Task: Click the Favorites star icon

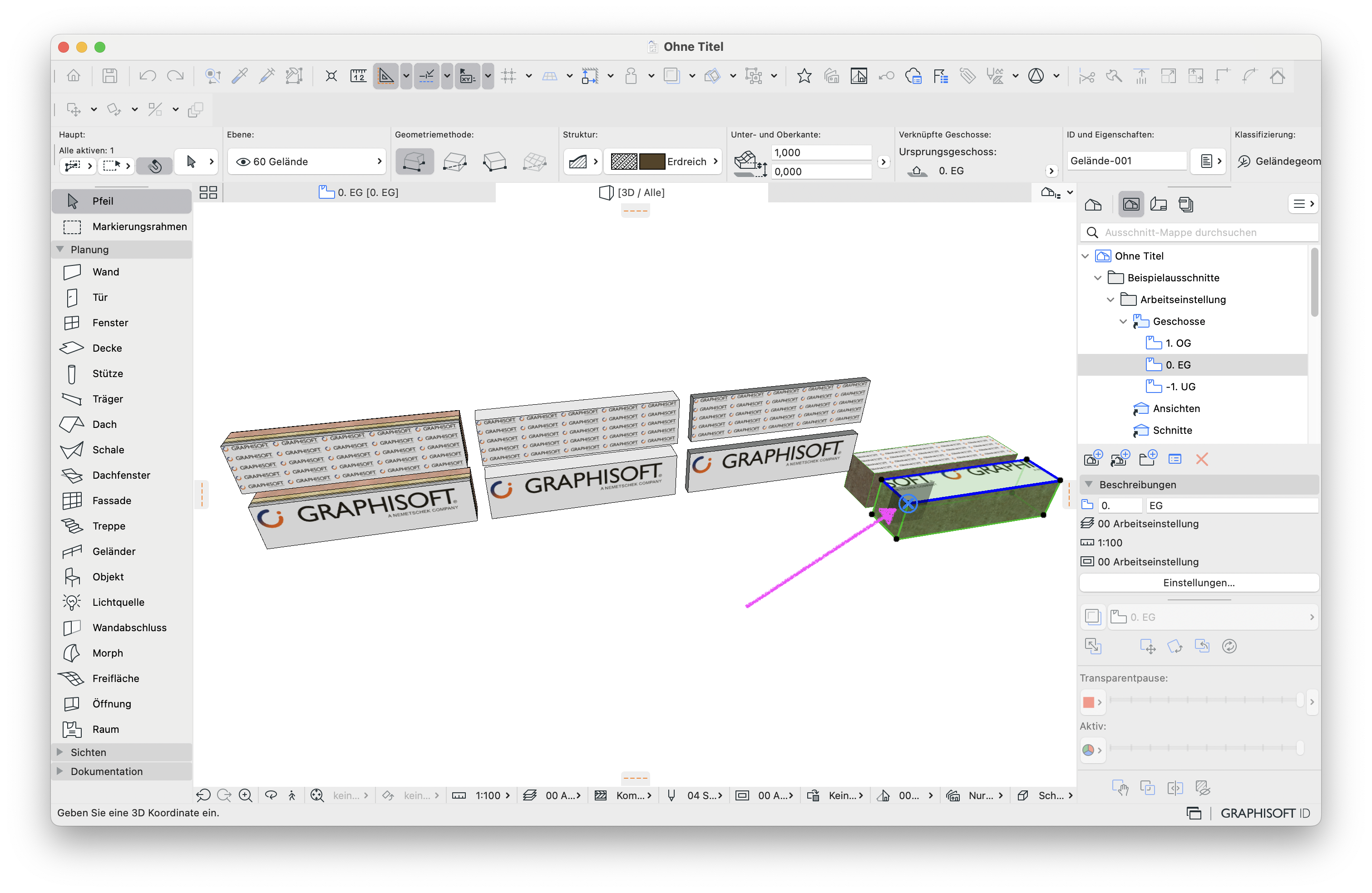Action: (804, 75)
